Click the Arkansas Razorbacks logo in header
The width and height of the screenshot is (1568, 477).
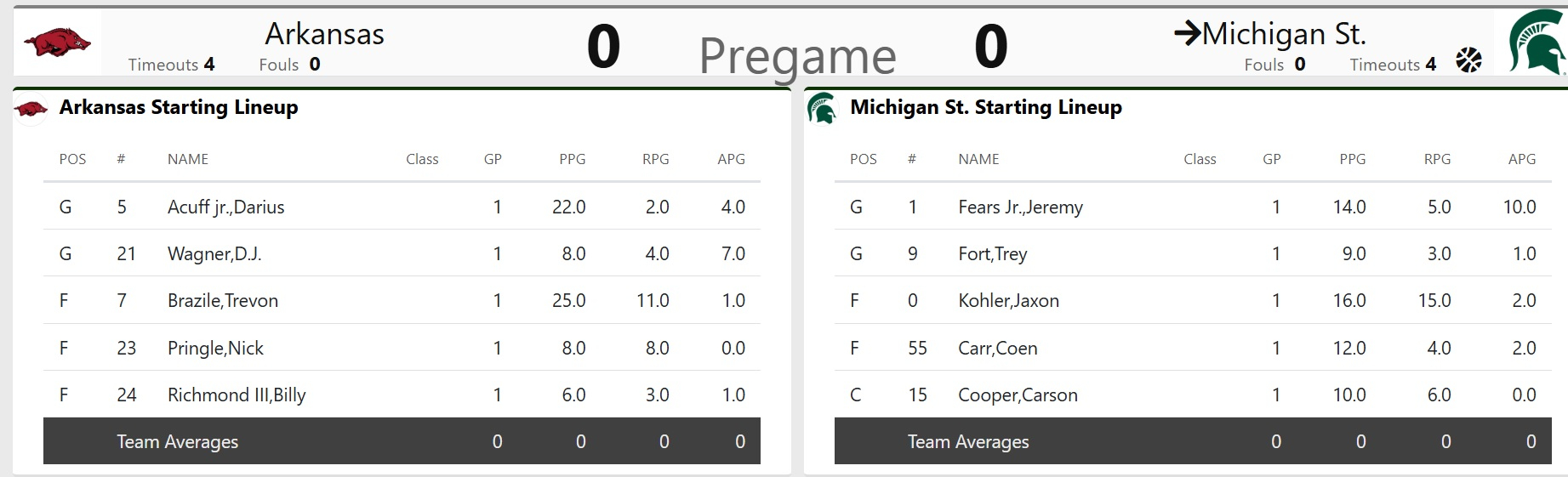pos(57,42)
